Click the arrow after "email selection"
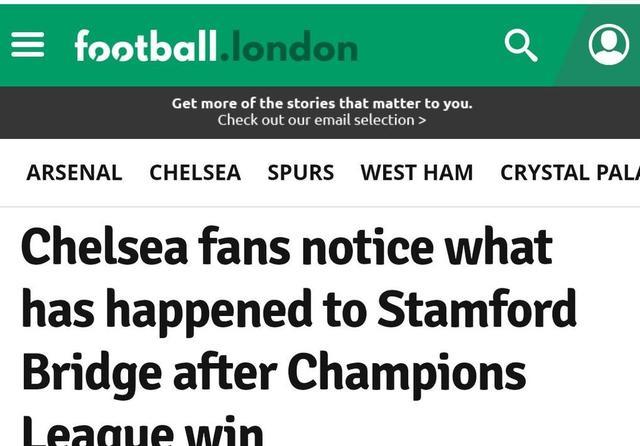The width and height of the screenshot is (640, 446). pyautogui.click(x=422, y=120)
